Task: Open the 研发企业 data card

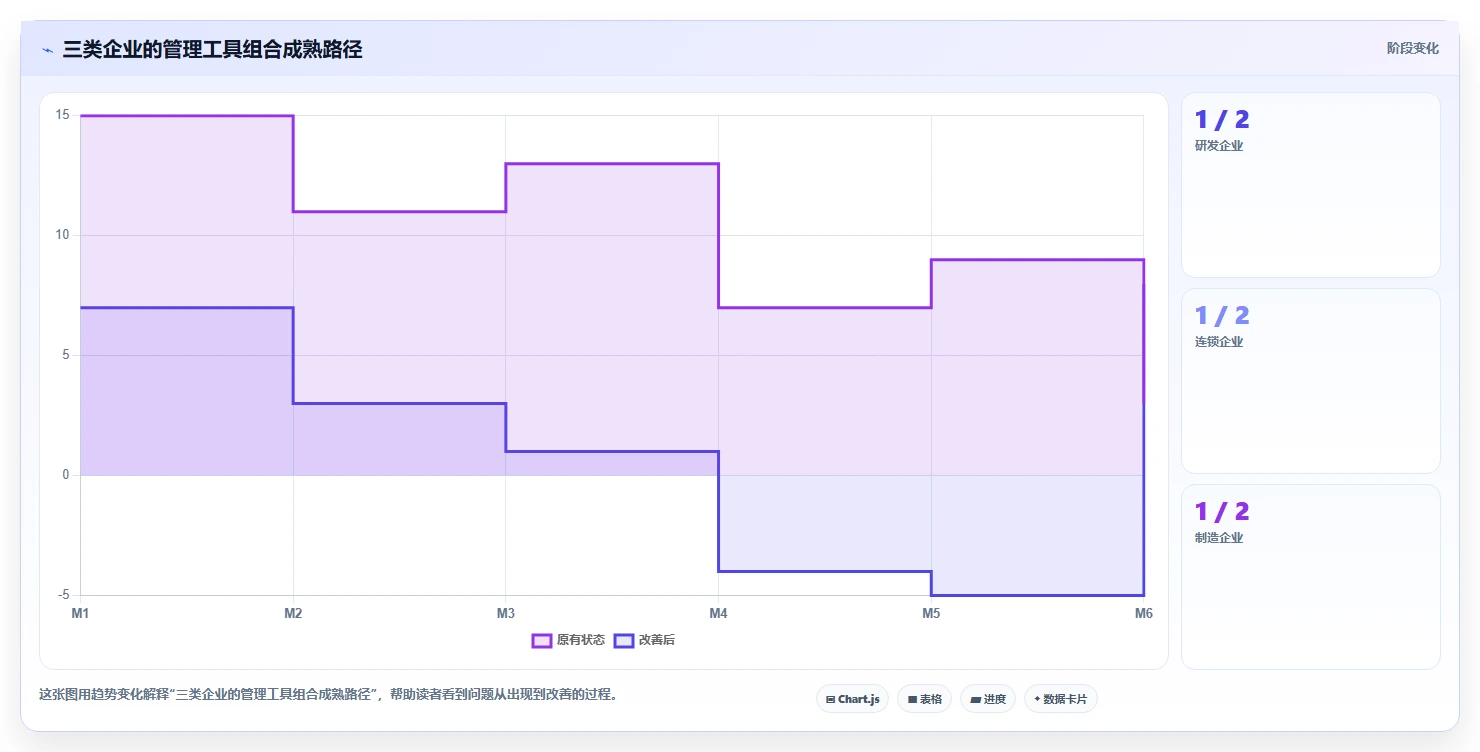Action: [x=1310, y=185]
